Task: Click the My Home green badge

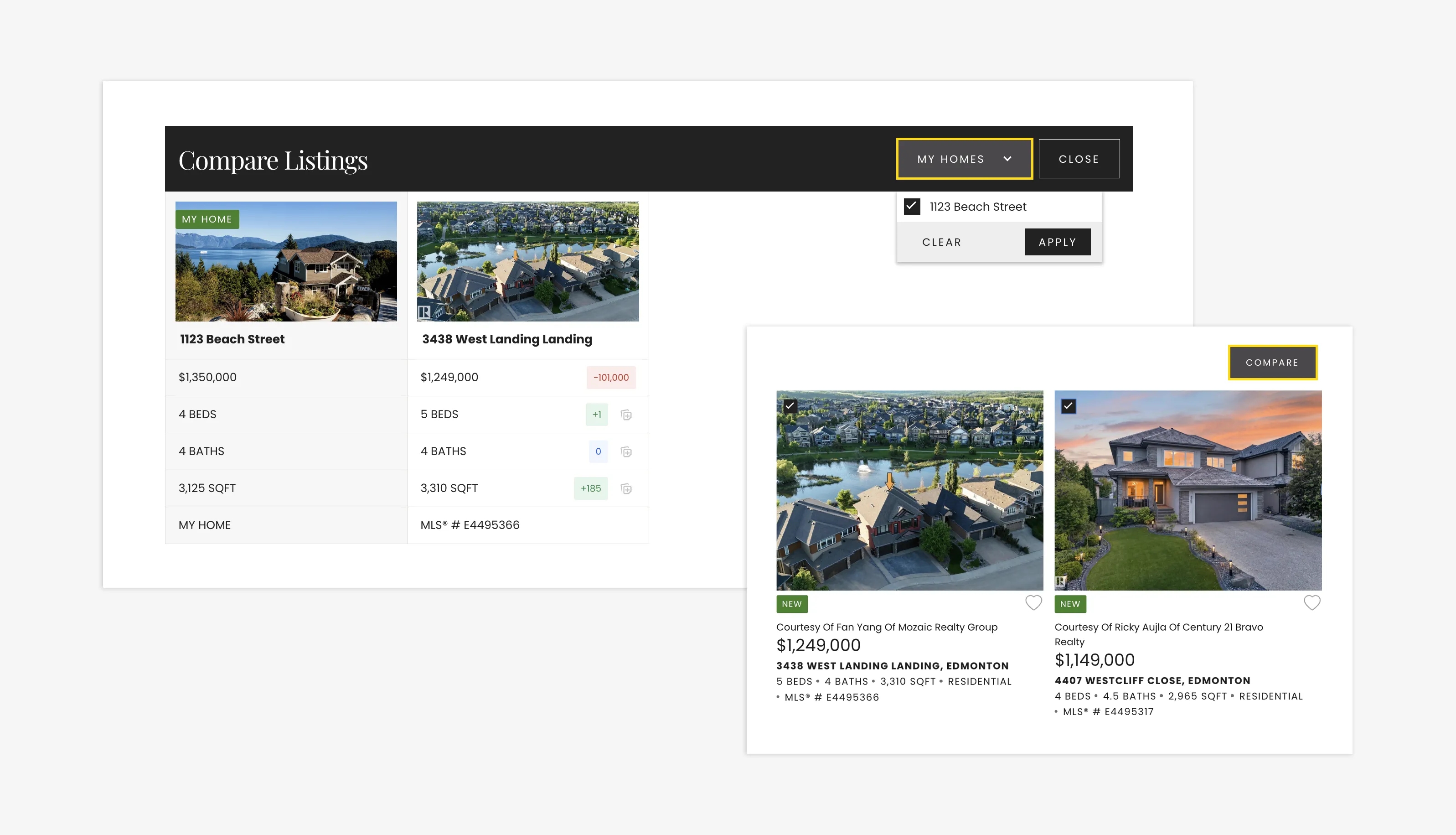Action: (207, 219)
